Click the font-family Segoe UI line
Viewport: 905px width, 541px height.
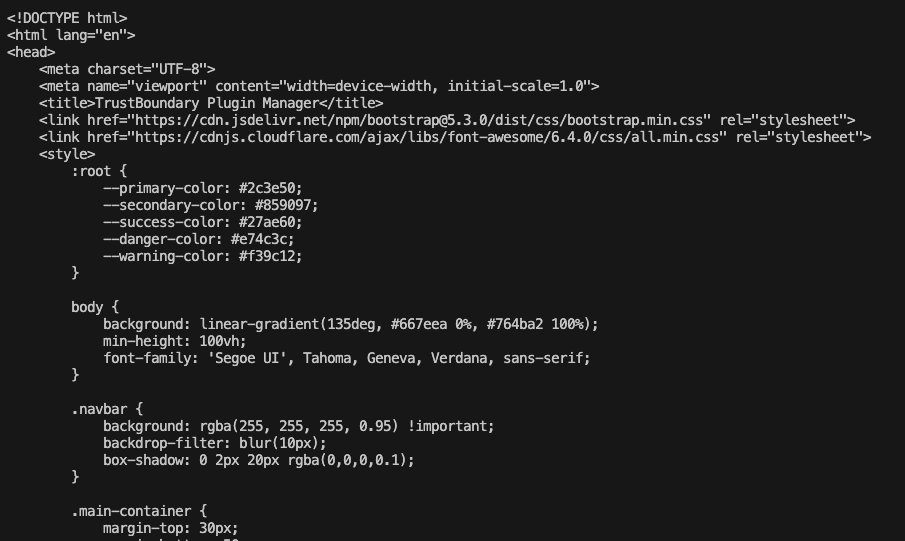(x=346, y=358)
